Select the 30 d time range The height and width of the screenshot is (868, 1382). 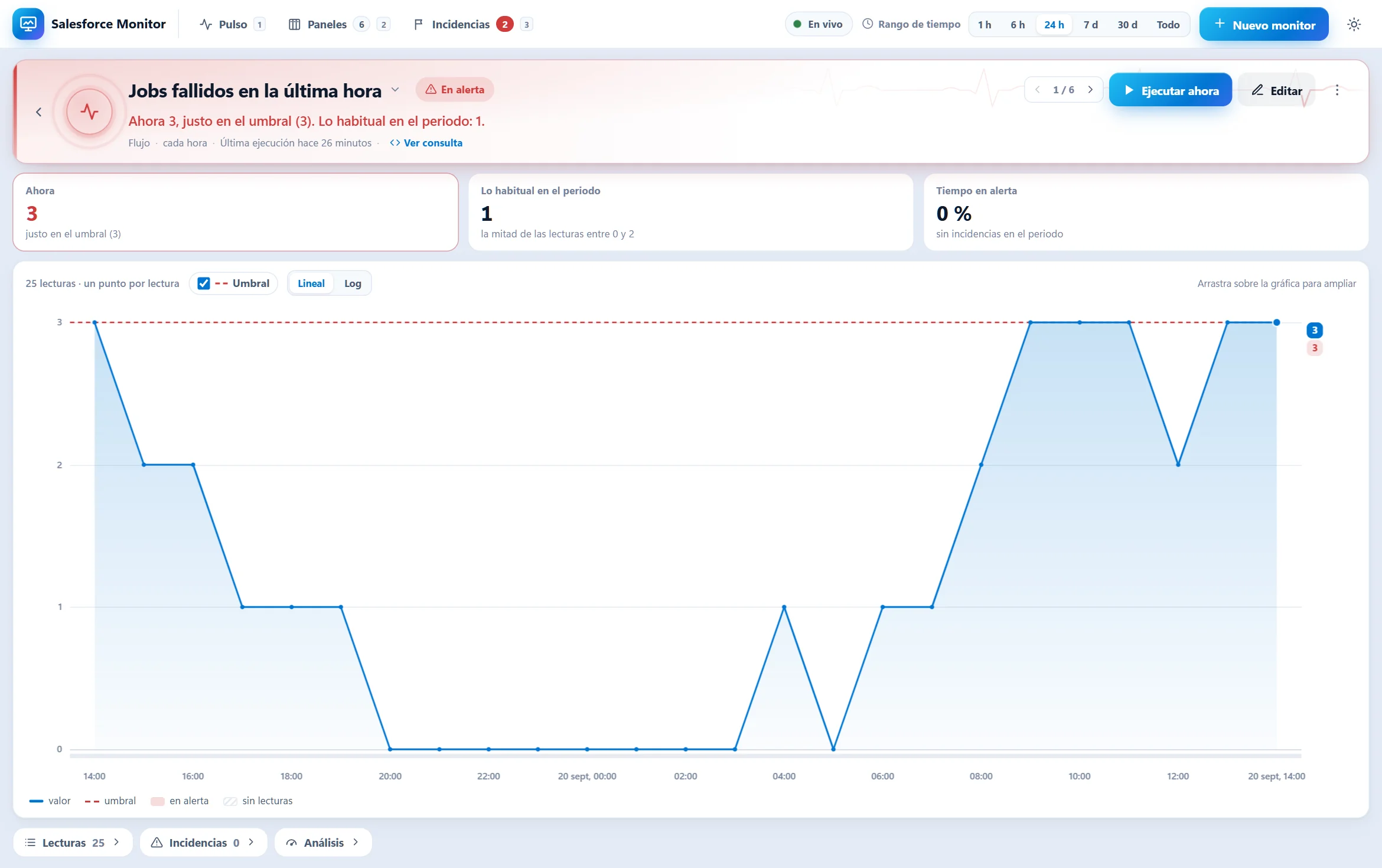[1127, 25]
